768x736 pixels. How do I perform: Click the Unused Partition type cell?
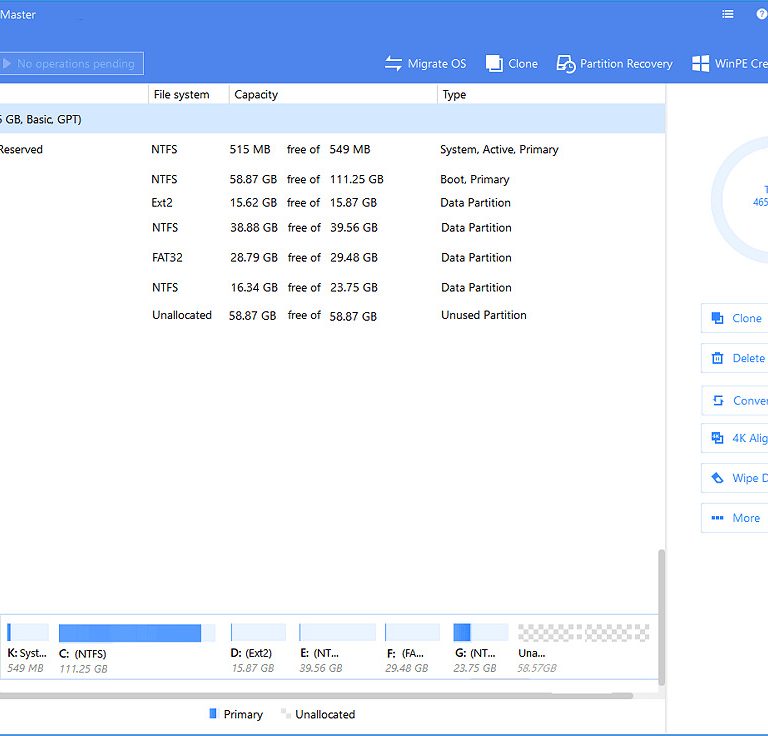tap(483, 315)
